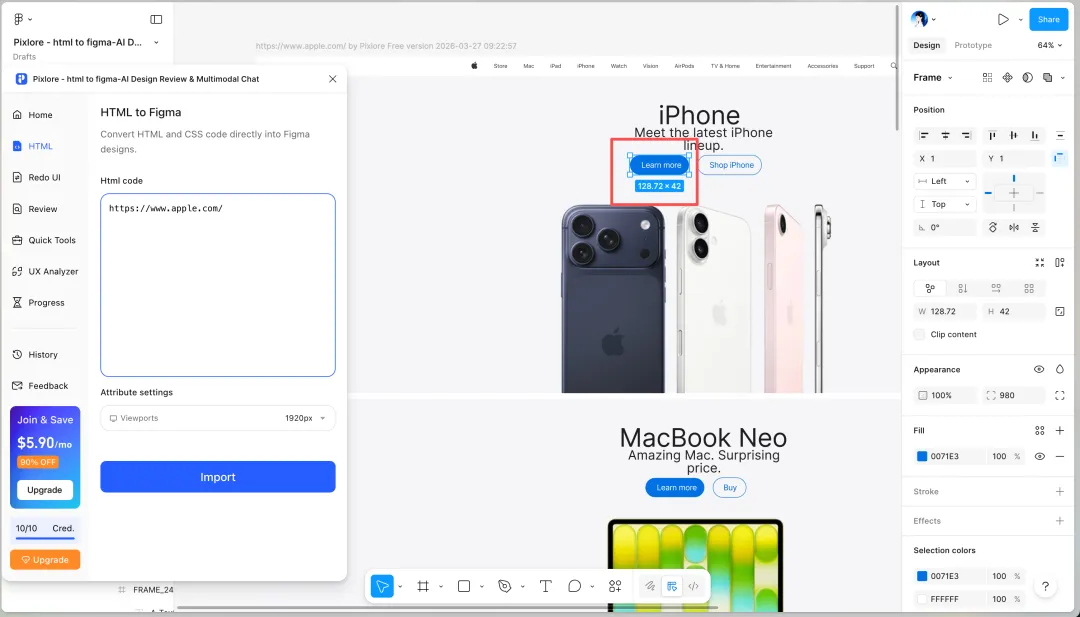
Task: Open Help question mark button
Action: coord(1045,587)
